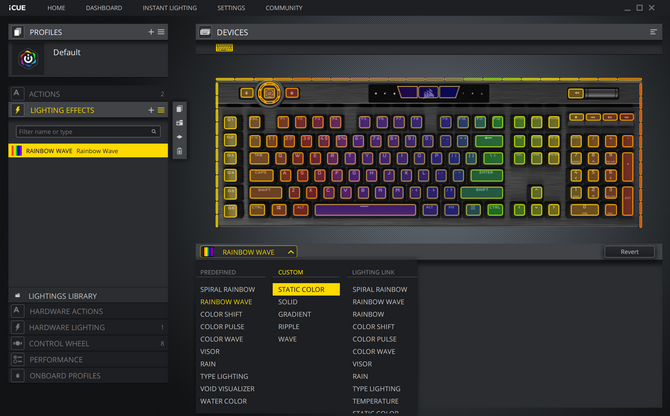Click the Revert button
The height and width of the screenshot is (416, 670).
pyautogui.click(x=629, y=252)
